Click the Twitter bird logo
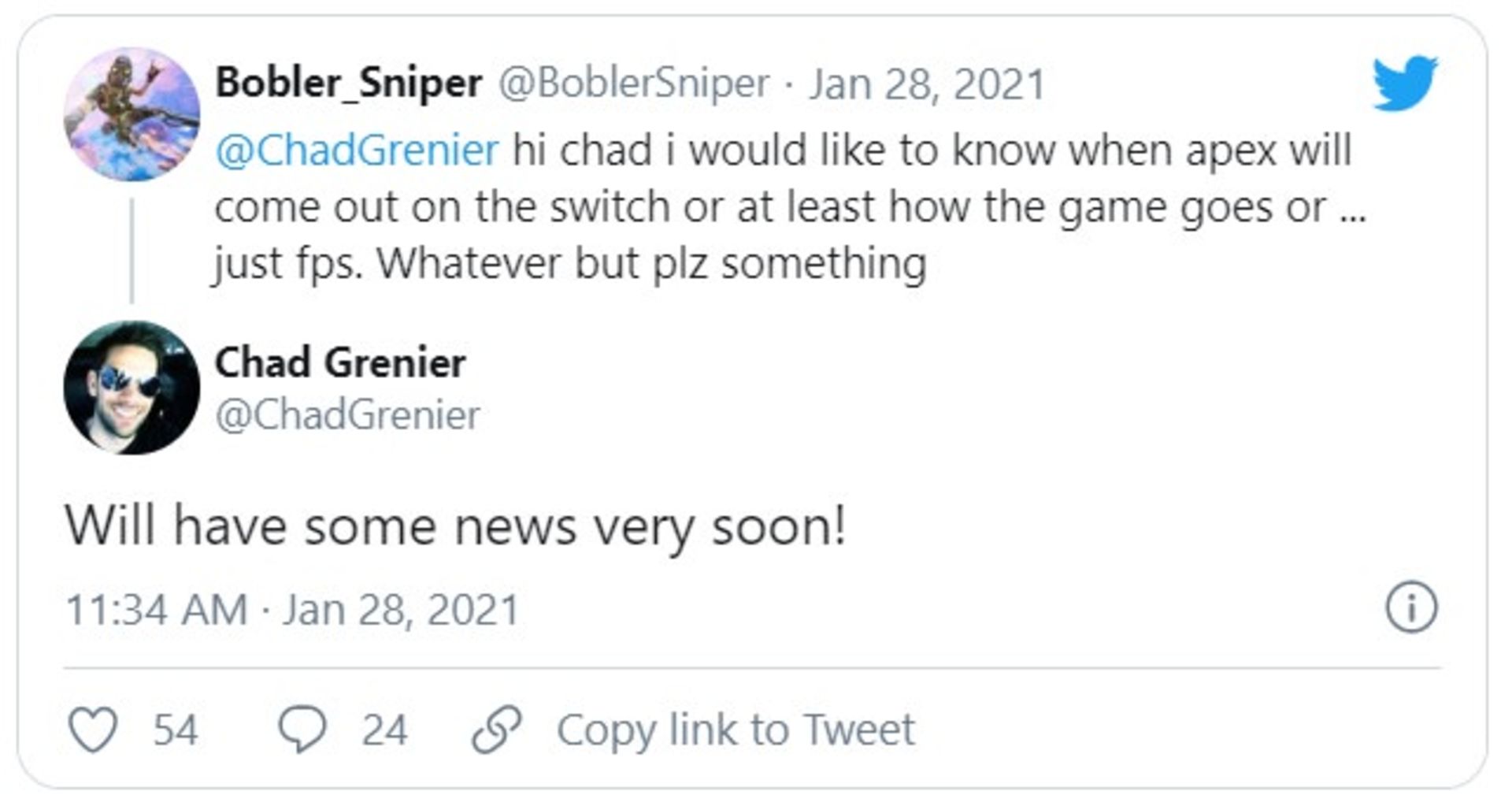 [1405, 82]
